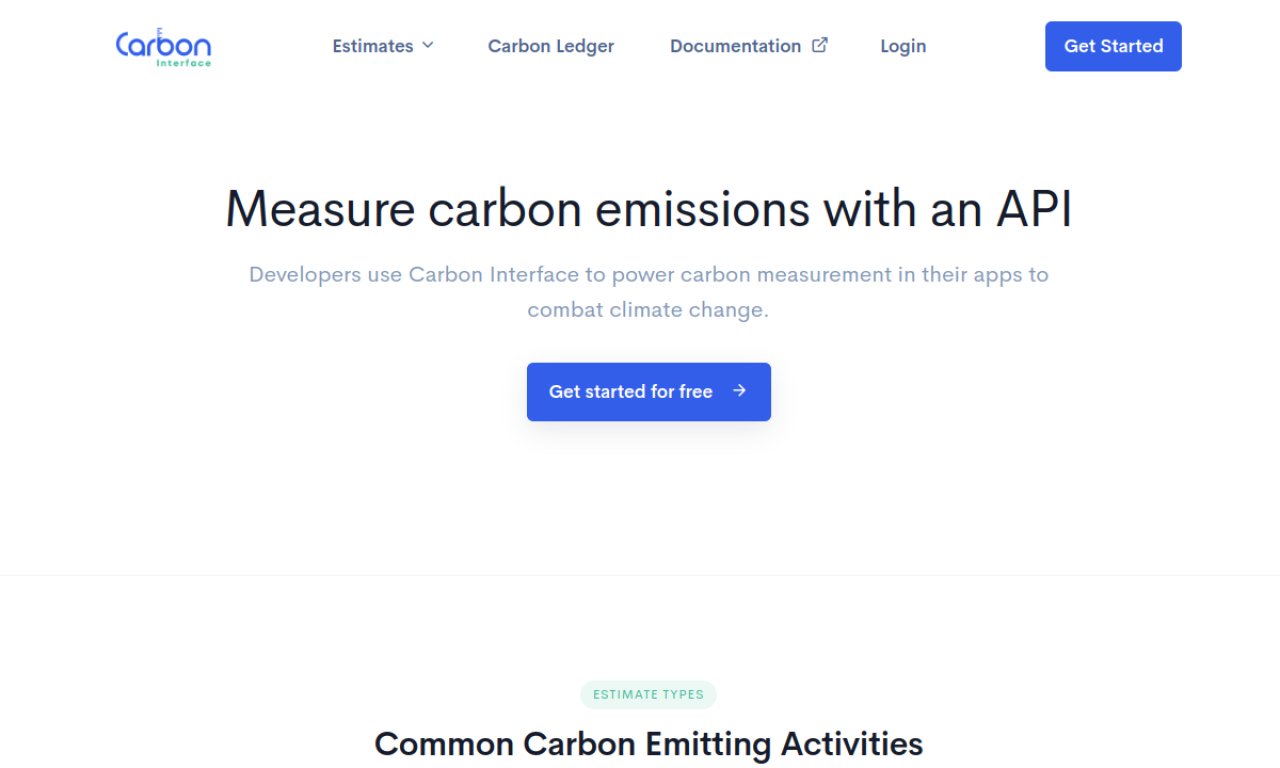Screen dimensions: 1280x768
Task: Expand the Estimates navigation dropdown
Action: click(383, 45)
